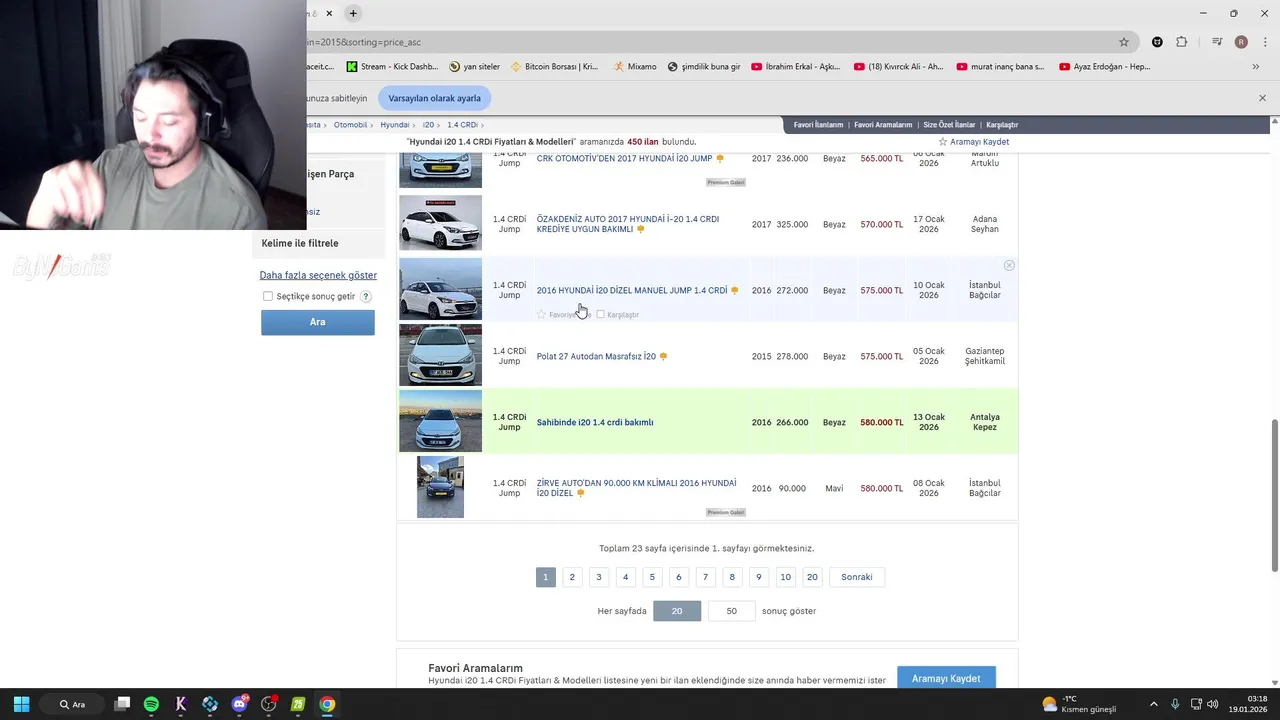Click the Varsayılan olarak ayarla button
The width and height of the screenshot is (1280, 720).
(x=435, y=98)
